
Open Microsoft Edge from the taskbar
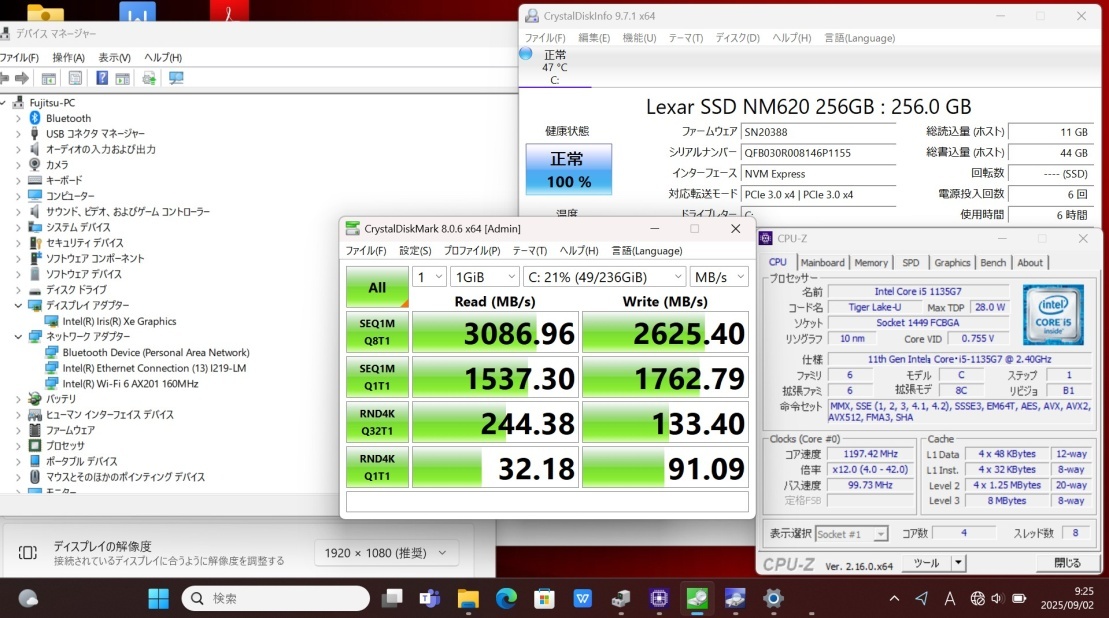506,598
